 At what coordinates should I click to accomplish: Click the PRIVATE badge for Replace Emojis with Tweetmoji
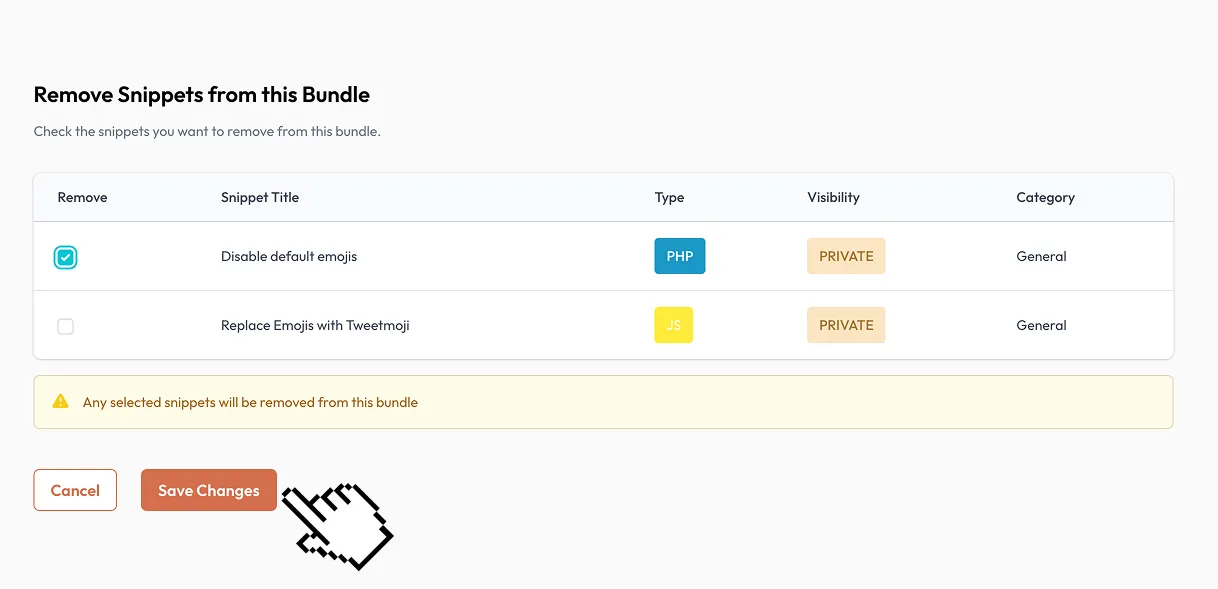(x=846, y=325)
